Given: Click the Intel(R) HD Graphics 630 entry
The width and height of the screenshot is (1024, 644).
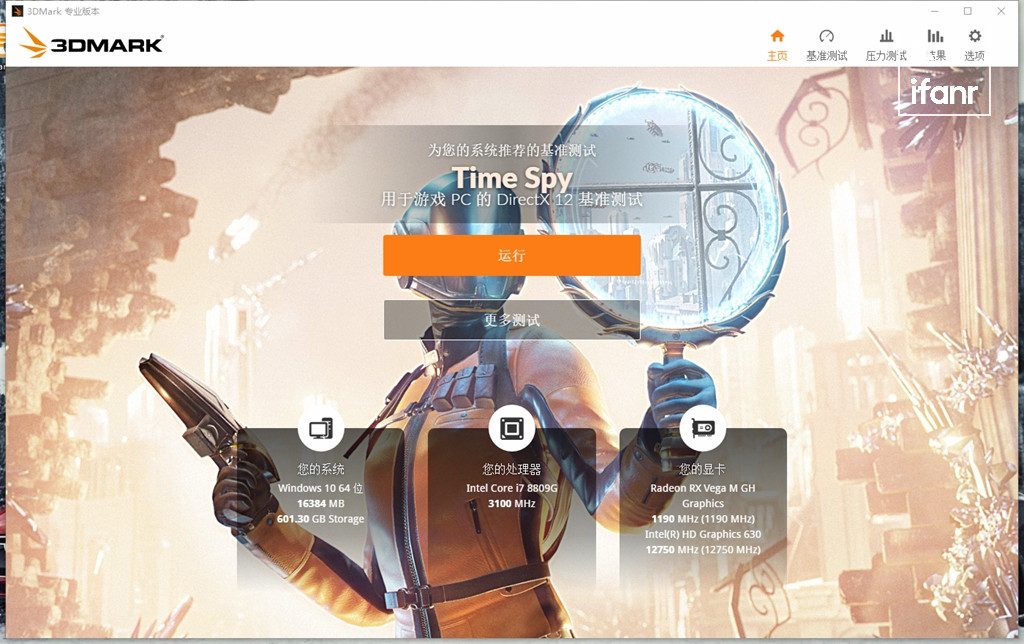Looking at the screenshot, I should pyautogui.click(x=702, y=534).
